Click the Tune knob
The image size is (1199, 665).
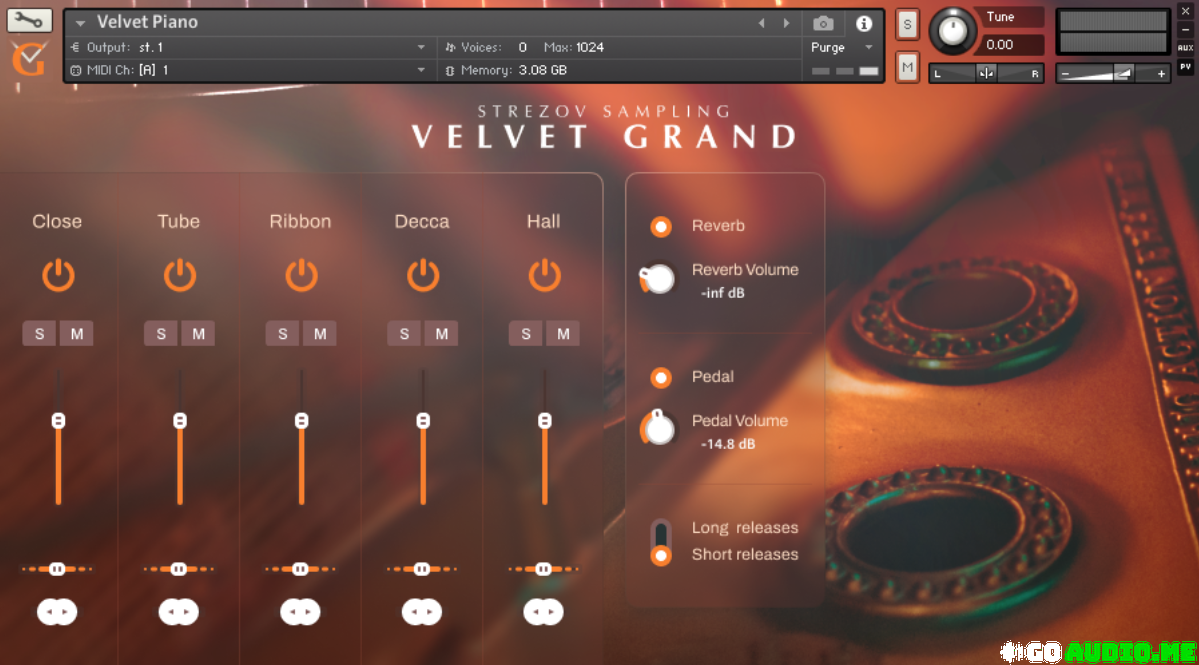952,31
